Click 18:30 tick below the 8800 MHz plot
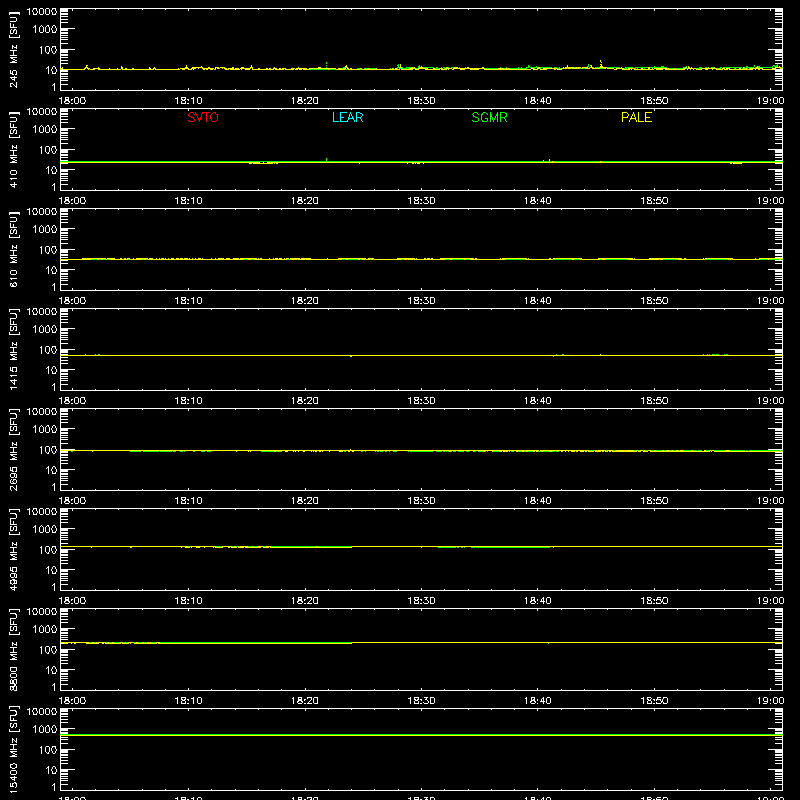This screenshot has height=800, width=800. pyautogui.click(x=421, y=701)
